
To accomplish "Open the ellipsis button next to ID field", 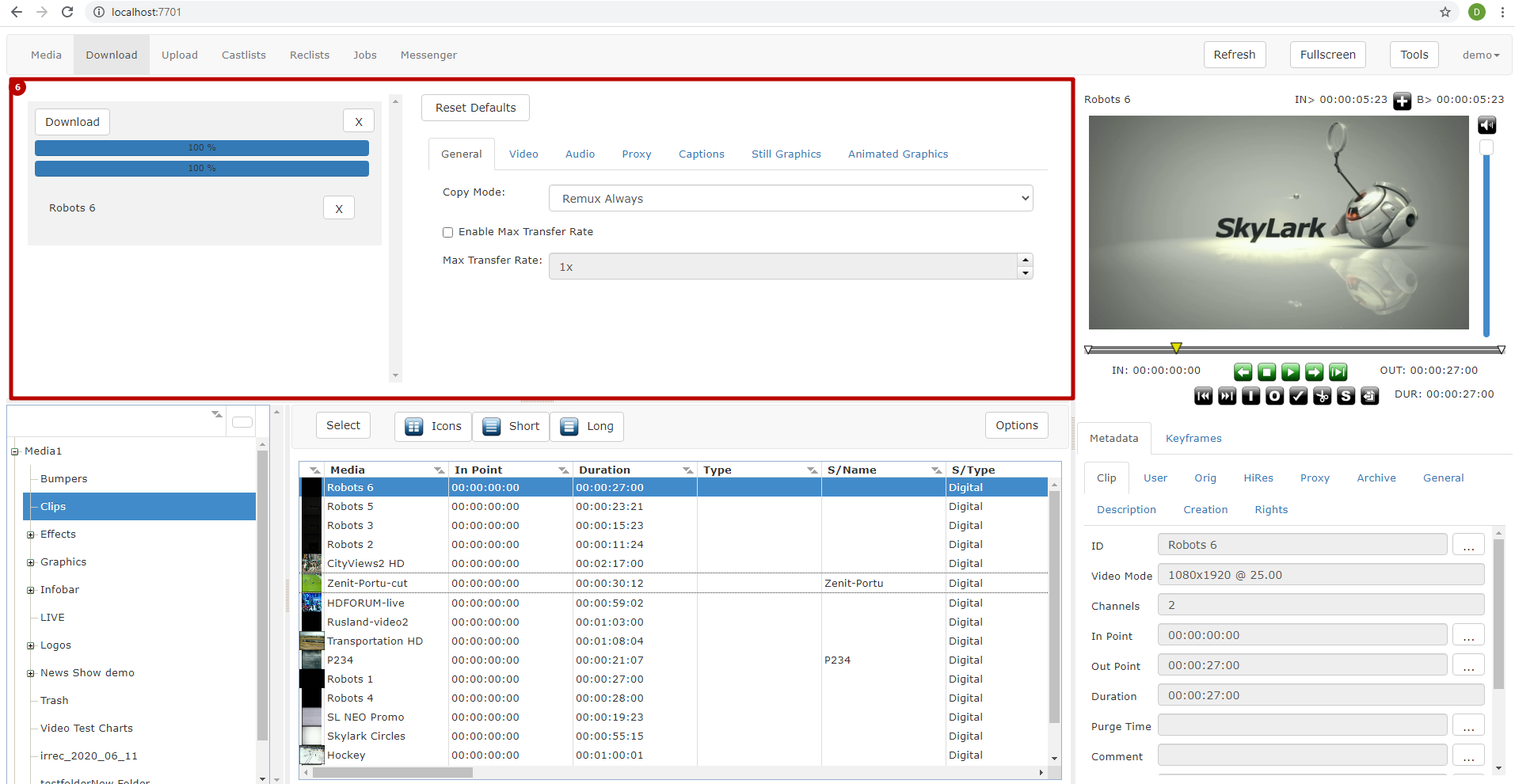I will (1468, 545).
